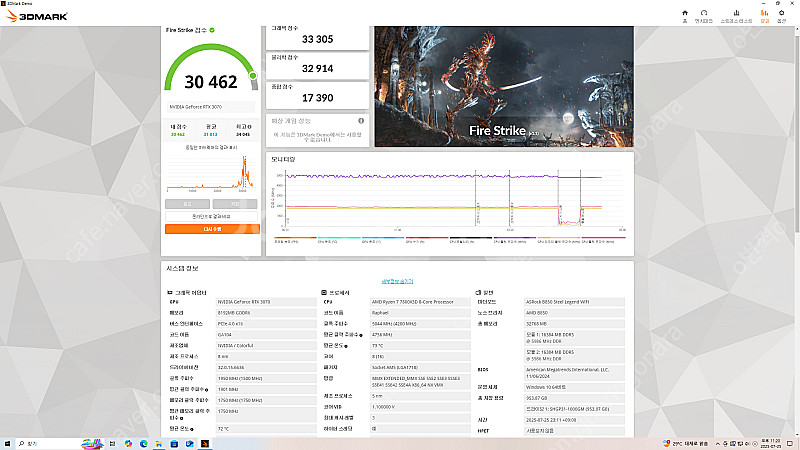Open Outlook from the taskbar
This screenshot has width=800, height=450.
pyautogui.click(x=189, y=444)
